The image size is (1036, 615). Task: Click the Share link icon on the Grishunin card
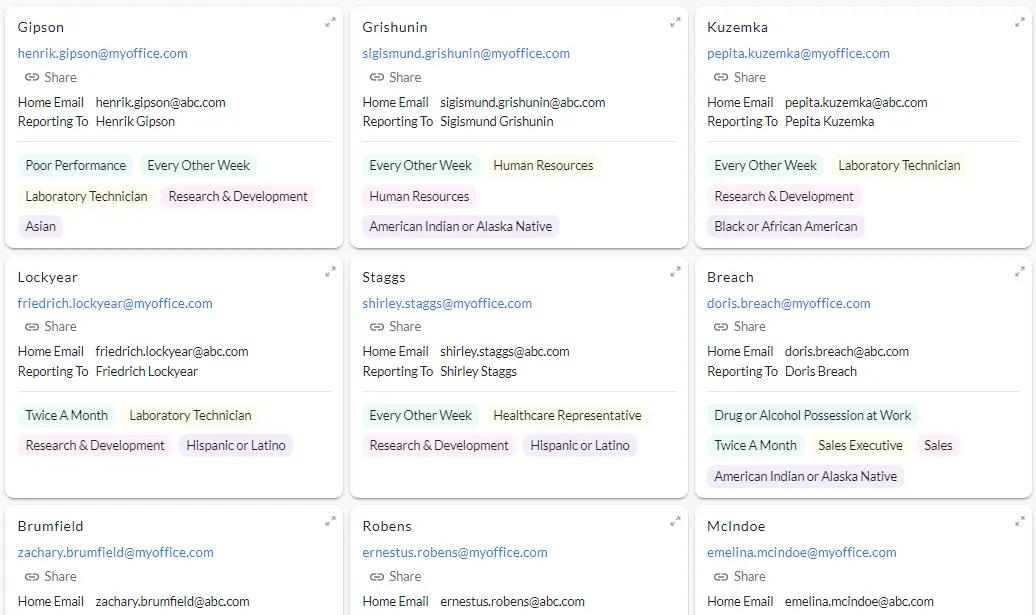[x=376, y=77]
